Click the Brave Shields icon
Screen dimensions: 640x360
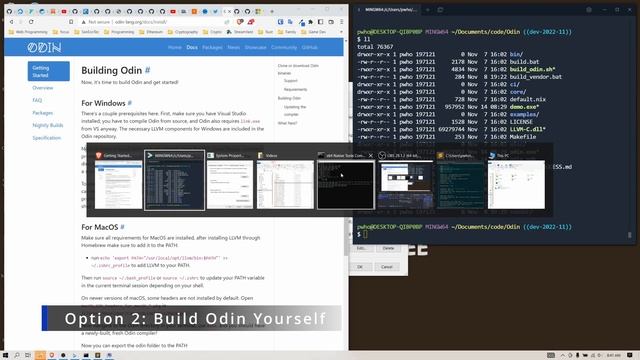tap(240, 22)
